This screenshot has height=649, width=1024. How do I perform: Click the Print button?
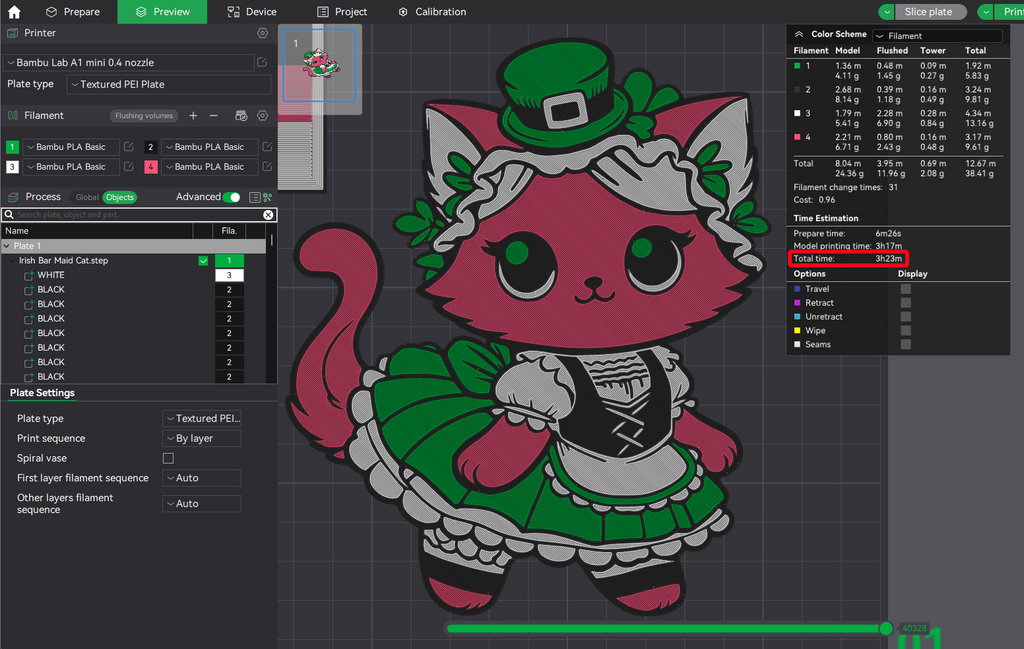[x=1009, y=12]
